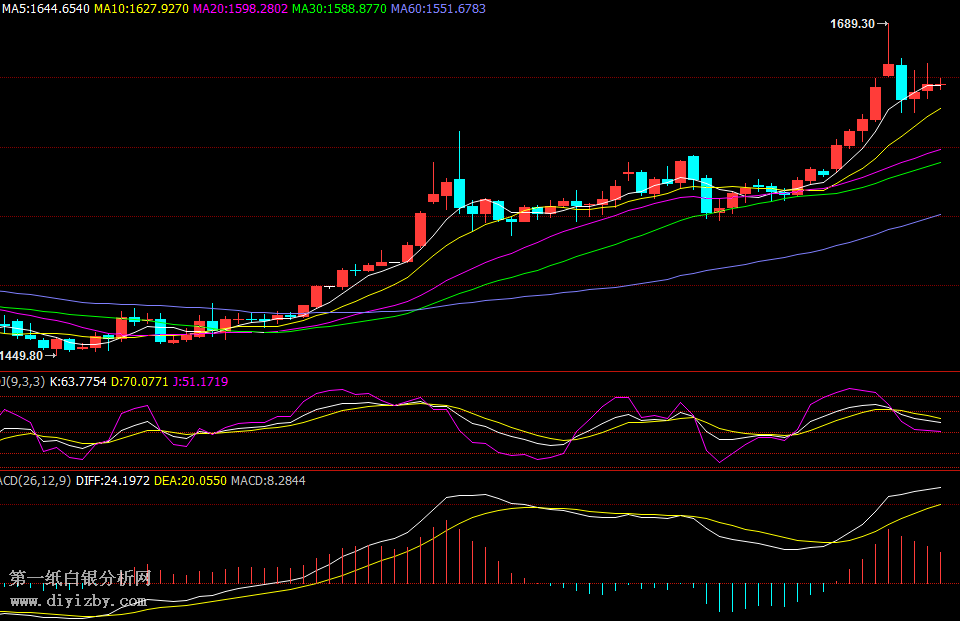The width and height of the screenshot is (960, 621).
Task: Click the 第一纸白银分析网 watermark text
Action: 80,579
